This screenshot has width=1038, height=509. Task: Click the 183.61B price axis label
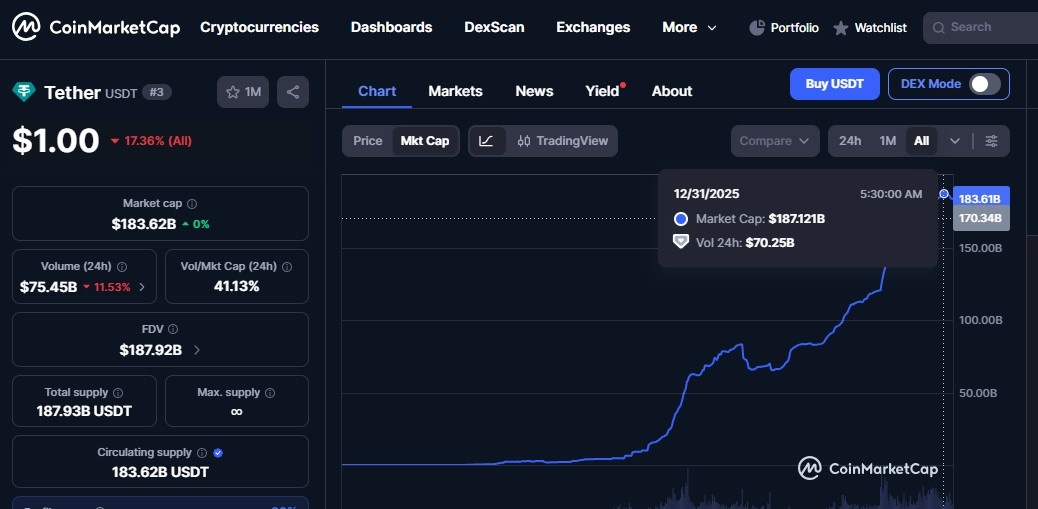pyautogui.click(x=980, y=199)
